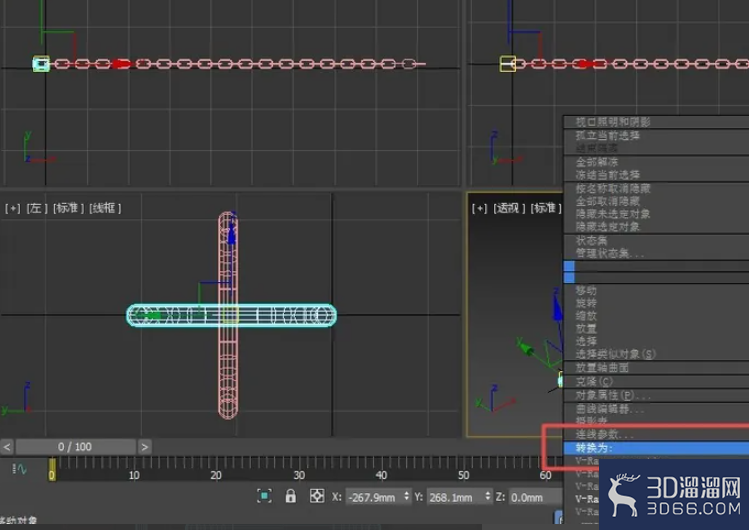Open the [透视] view label menu
Image resolution: width=749 pixels, height=530 pixels.
coord(509,208)
